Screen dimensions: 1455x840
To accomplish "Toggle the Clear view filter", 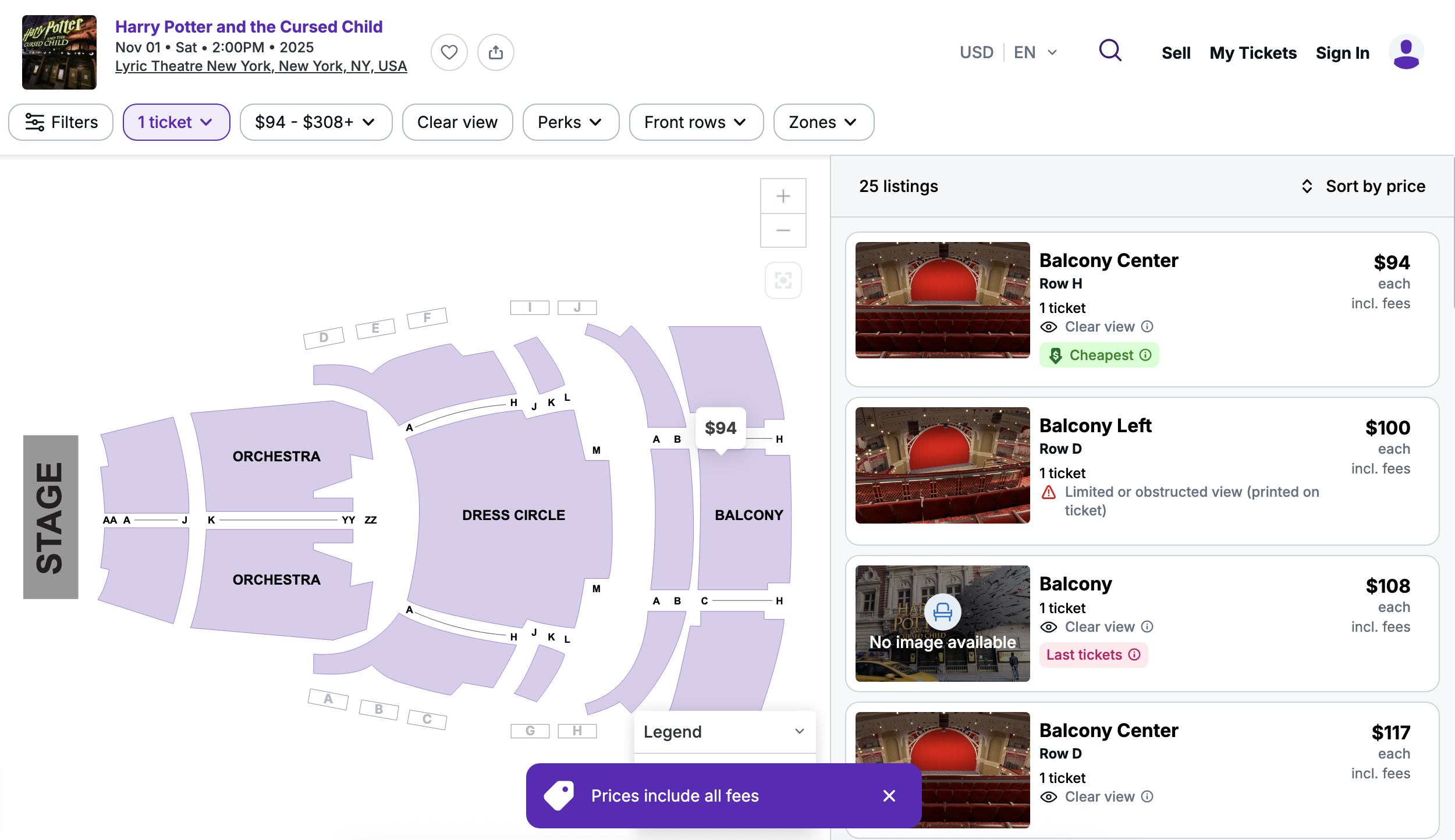I will coord(457,122).
